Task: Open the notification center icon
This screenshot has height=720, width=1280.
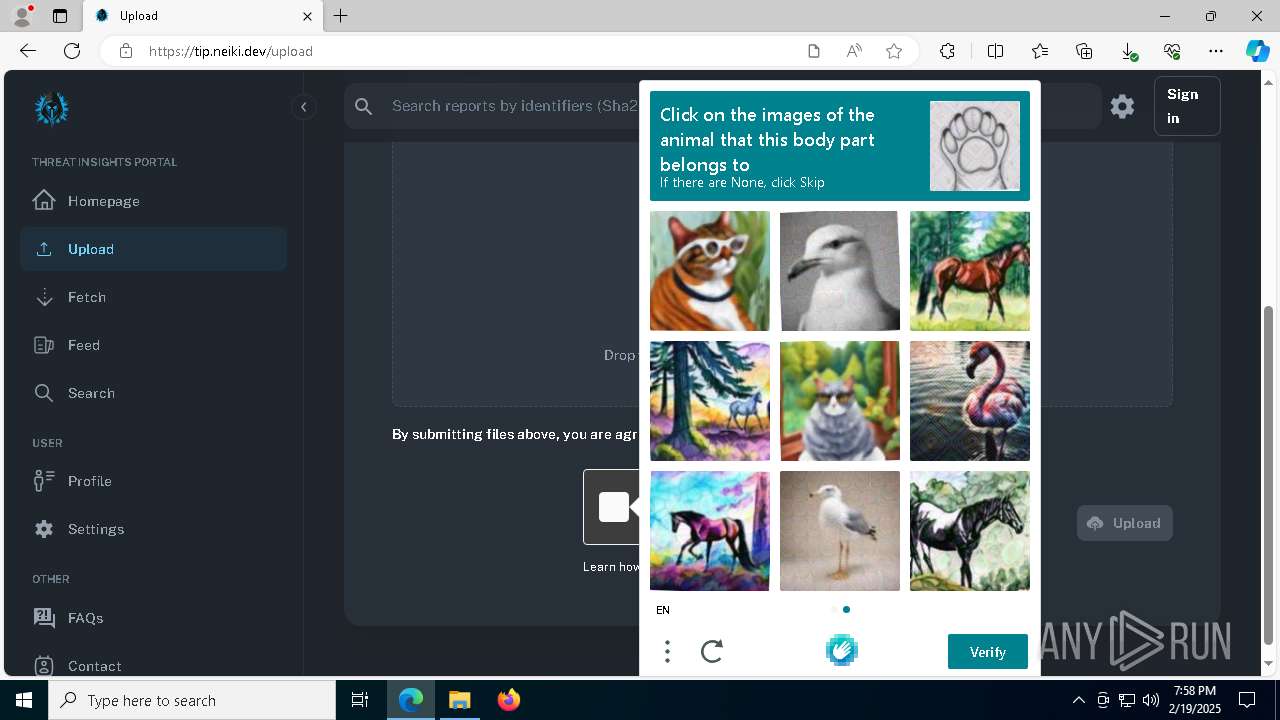Action: coord(1247,700)
